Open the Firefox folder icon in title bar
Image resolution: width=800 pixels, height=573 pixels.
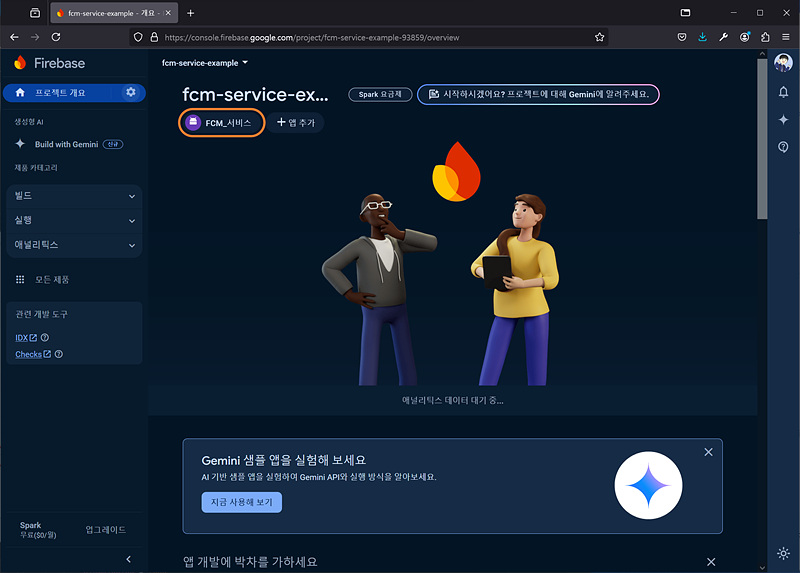click(685, 13)
